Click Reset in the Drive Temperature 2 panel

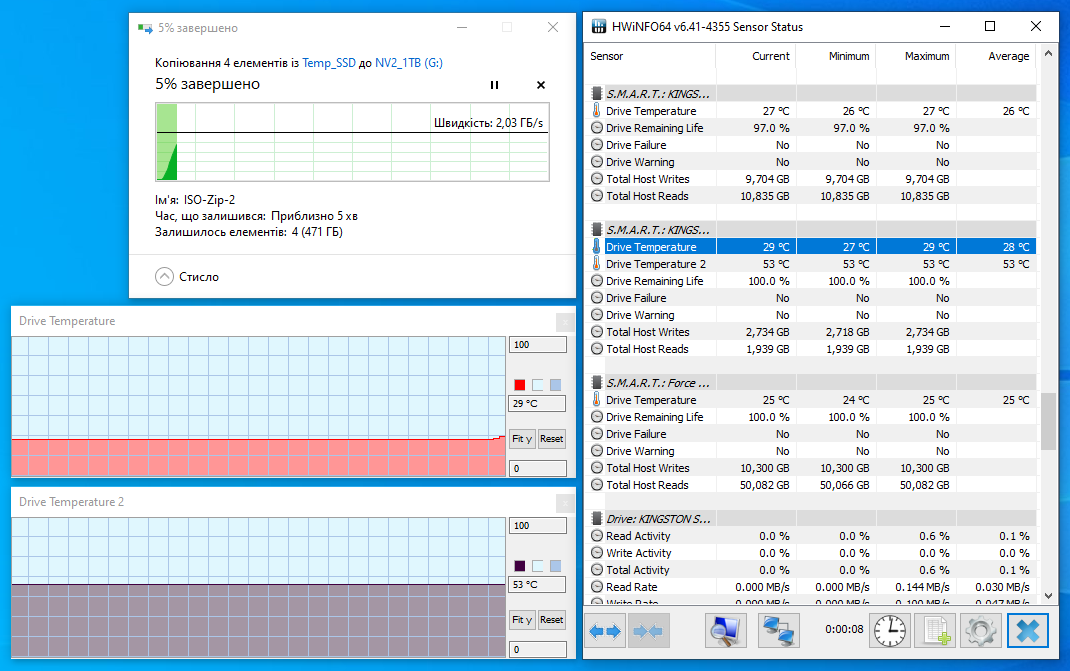551,620
